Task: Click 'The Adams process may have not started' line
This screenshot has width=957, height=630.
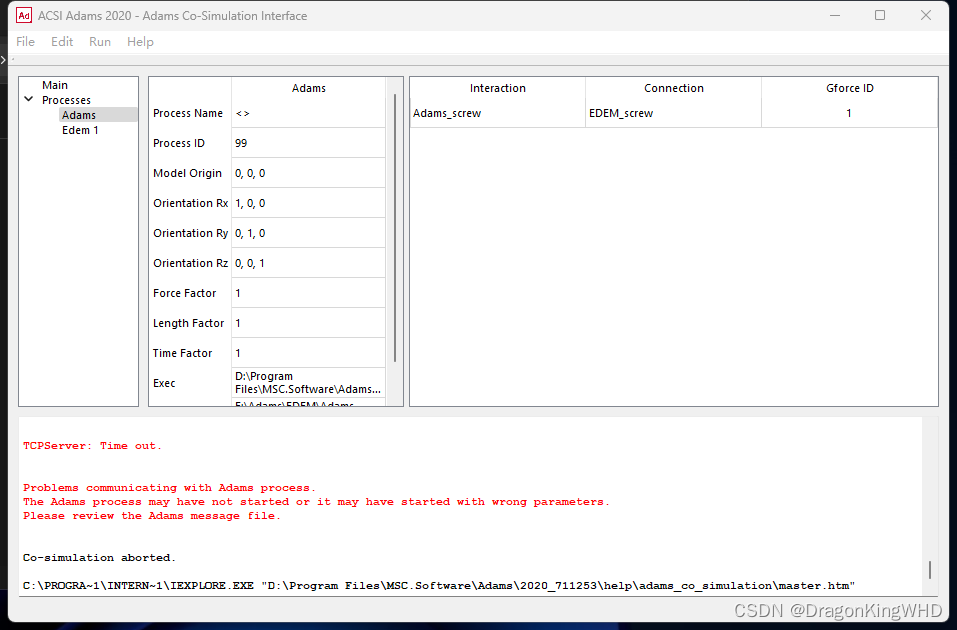Action: 316,502
